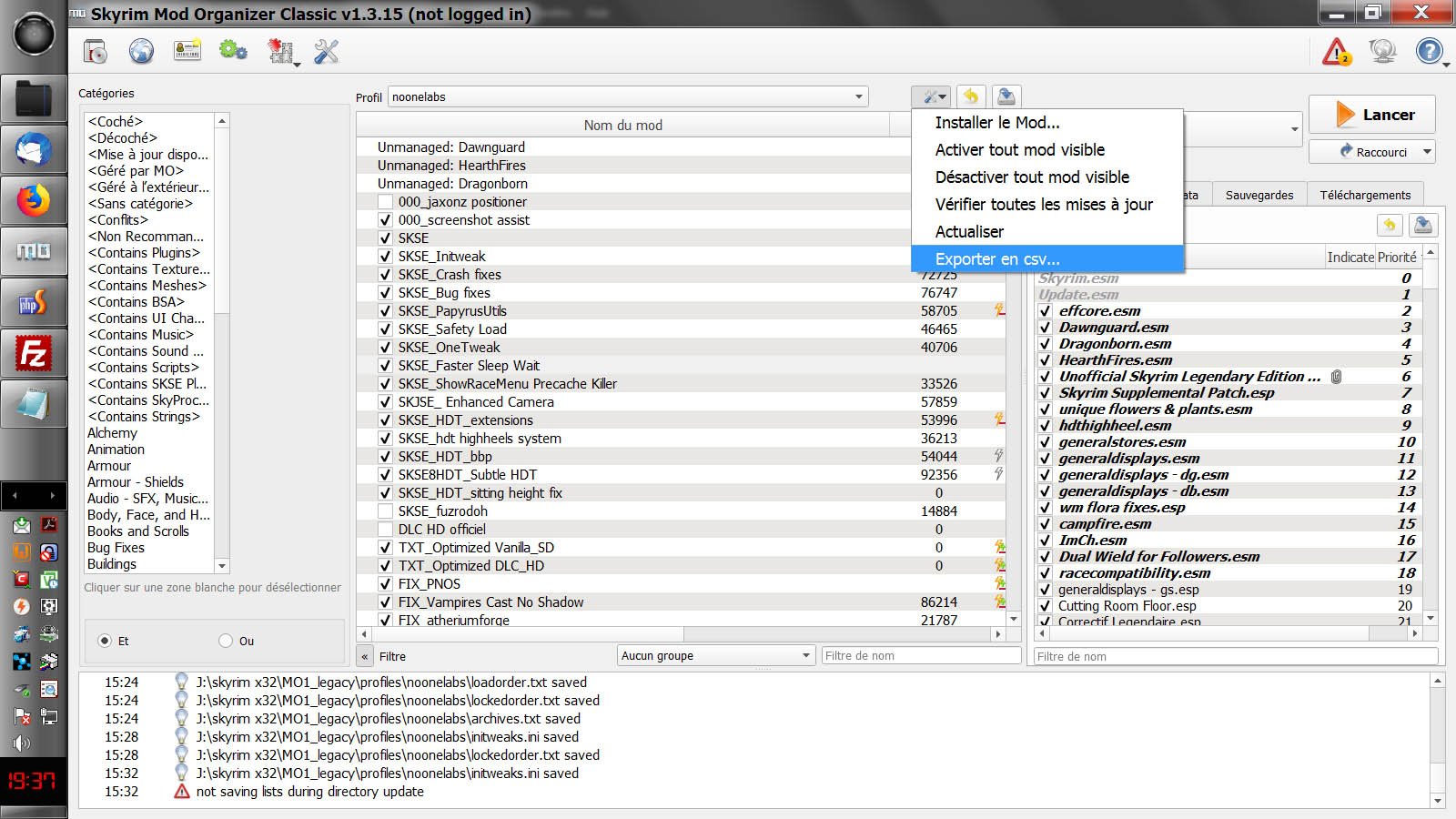
Task: Choose Vérifier toutes les mises à jour
Action: 1047,205
